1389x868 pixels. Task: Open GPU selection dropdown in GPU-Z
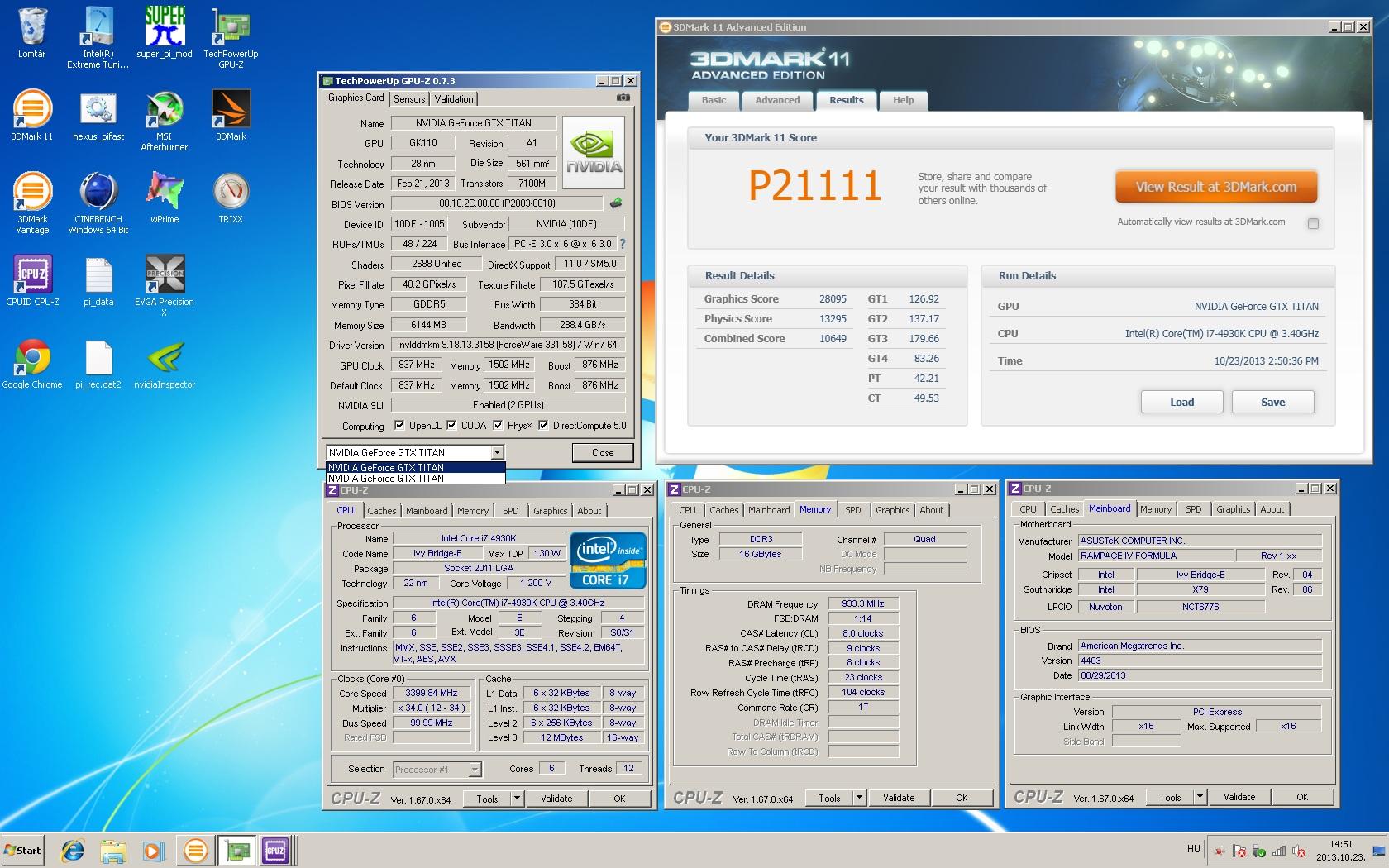point(497,452)
